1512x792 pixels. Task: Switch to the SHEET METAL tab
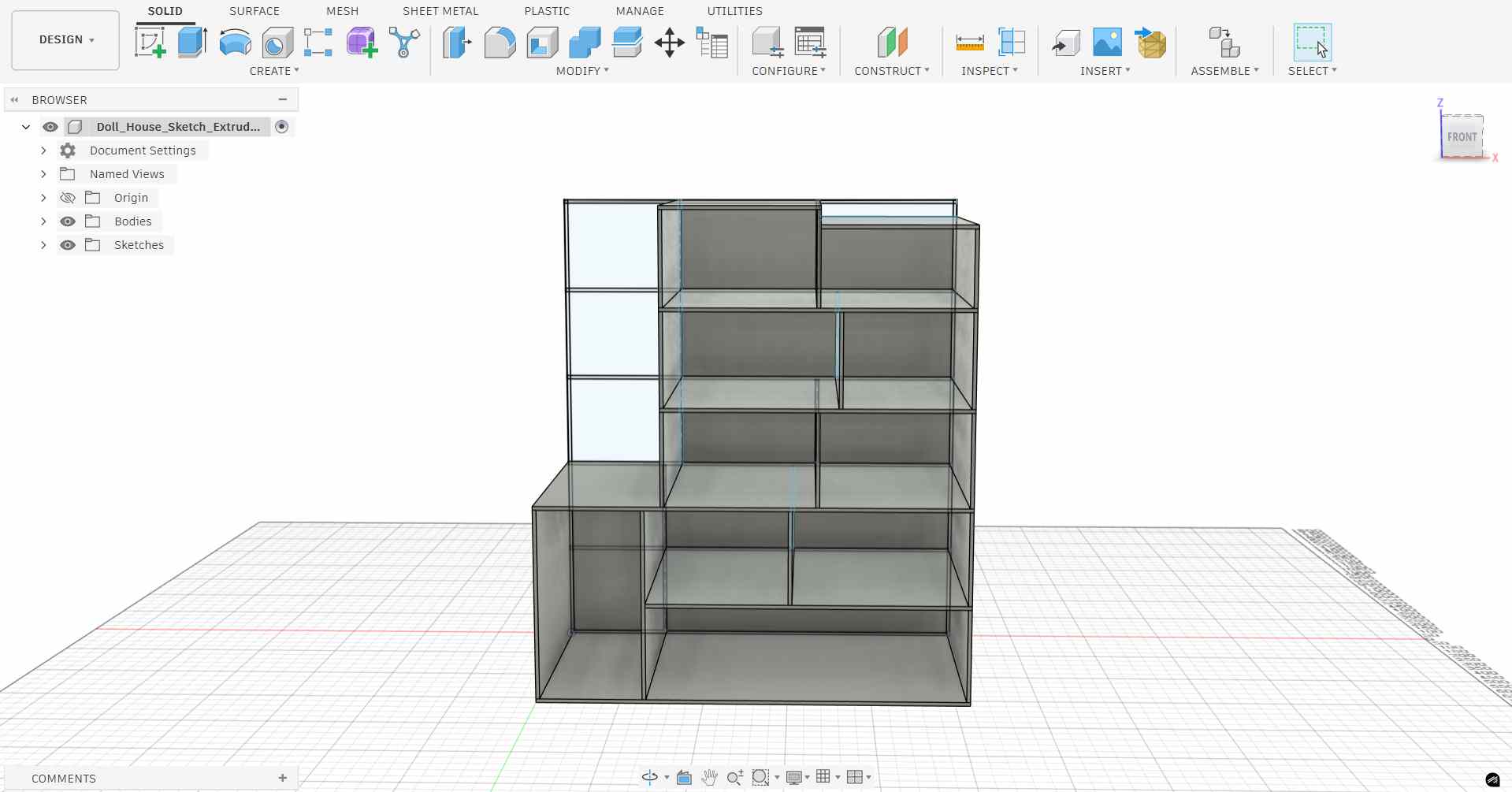[440, 11]
